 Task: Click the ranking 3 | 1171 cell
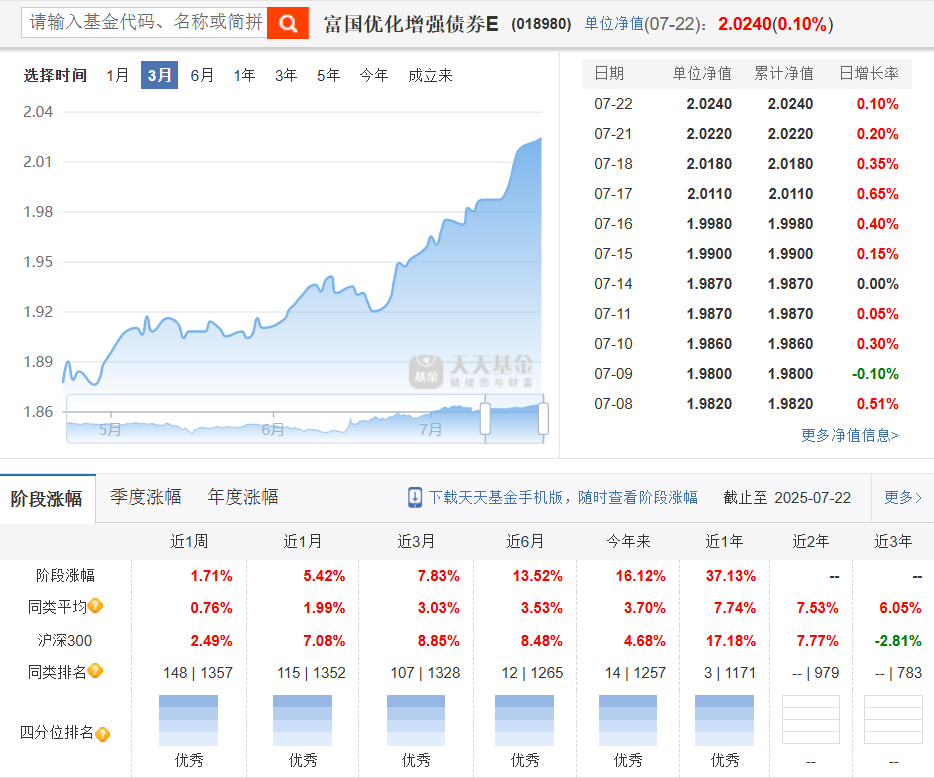click(730, 673)
